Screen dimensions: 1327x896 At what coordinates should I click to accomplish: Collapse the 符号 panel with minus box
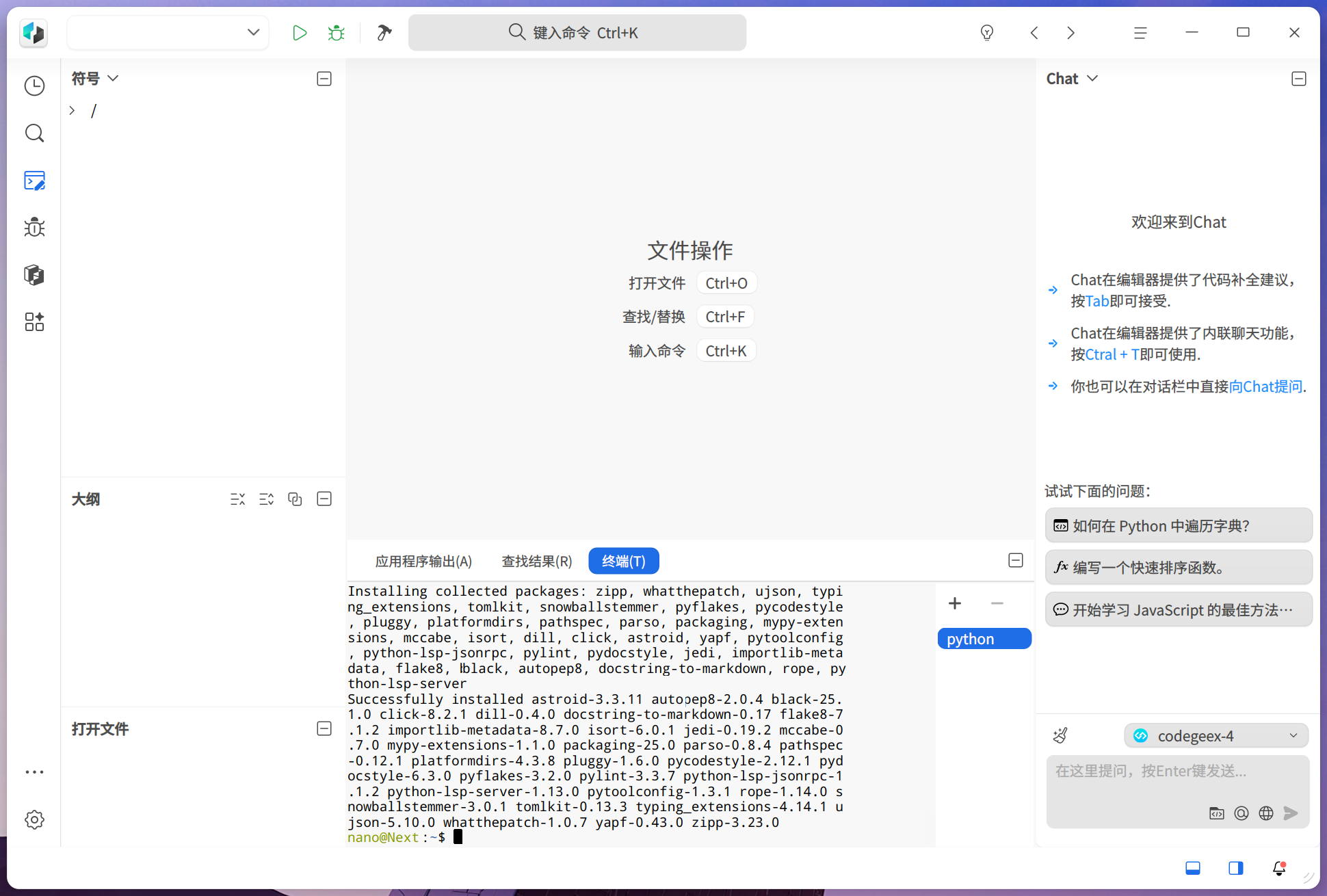pos(325,79)
